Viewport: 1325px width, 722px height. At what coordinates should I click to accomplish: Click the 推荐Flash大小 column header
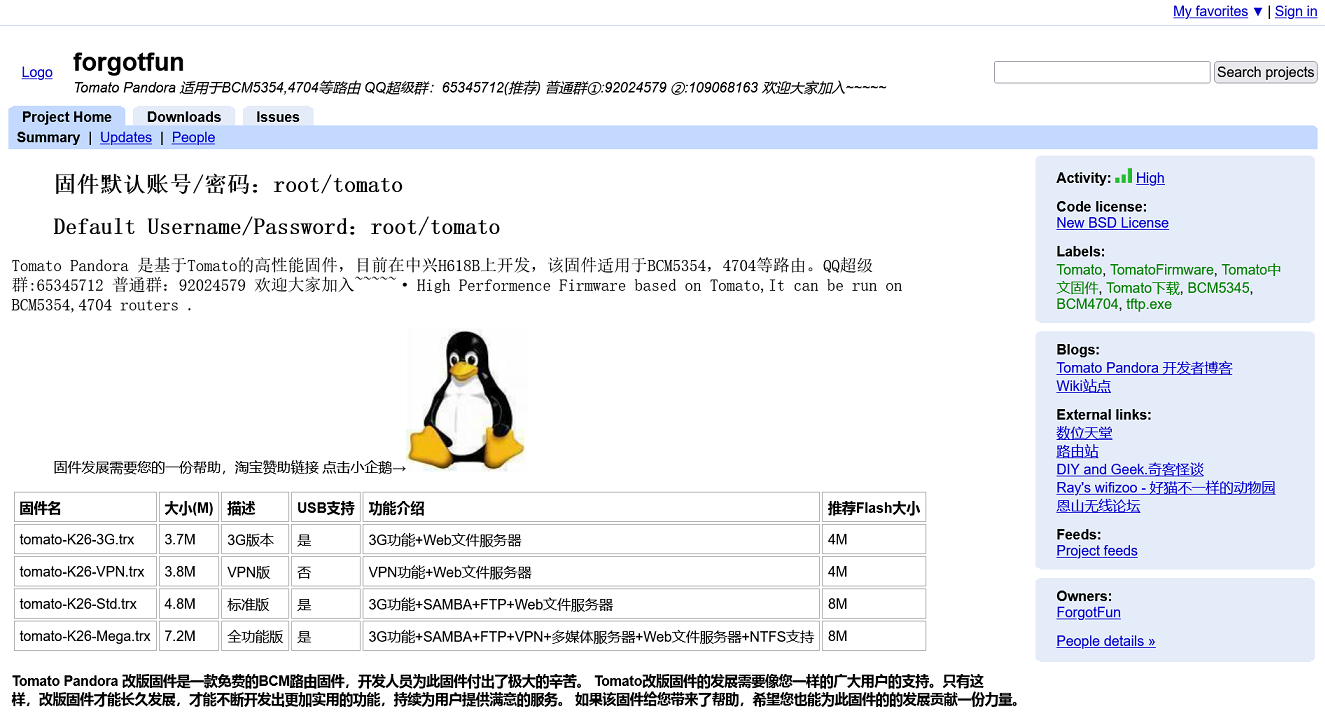873,508
